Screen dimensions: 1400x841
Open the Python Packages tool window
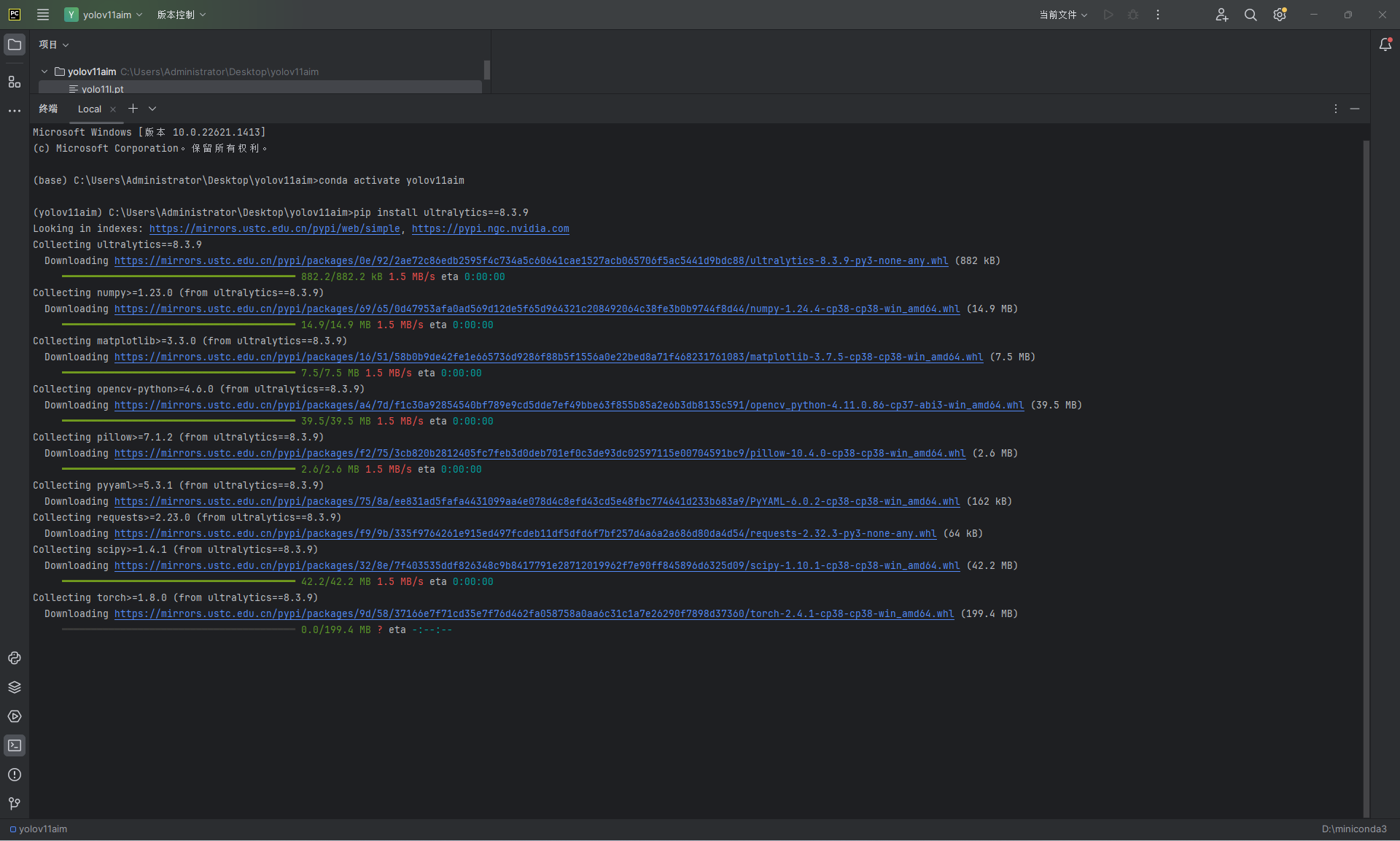(15, 687)
